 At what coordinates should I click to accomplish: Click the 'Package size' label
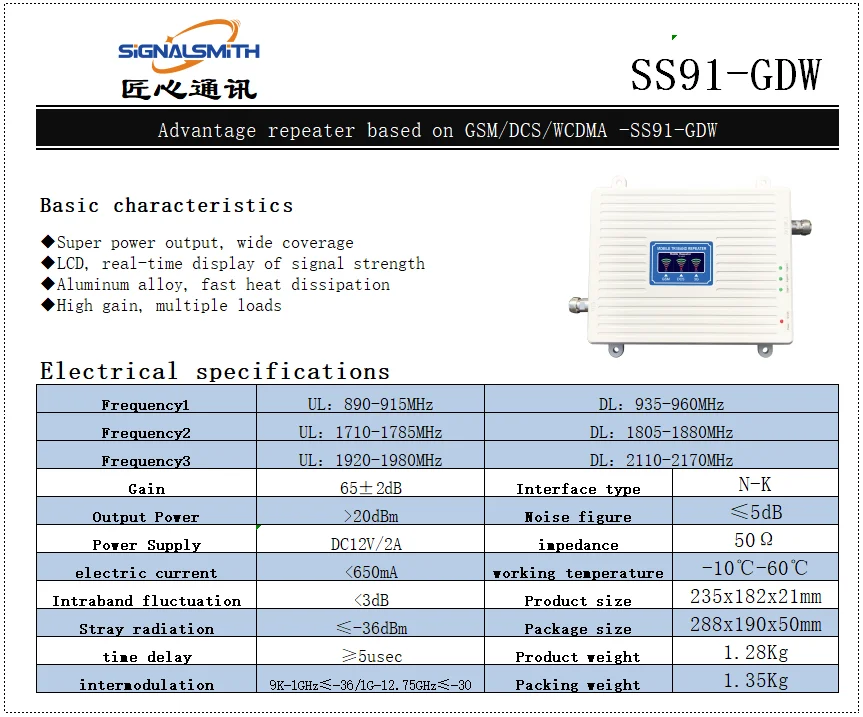578,629
